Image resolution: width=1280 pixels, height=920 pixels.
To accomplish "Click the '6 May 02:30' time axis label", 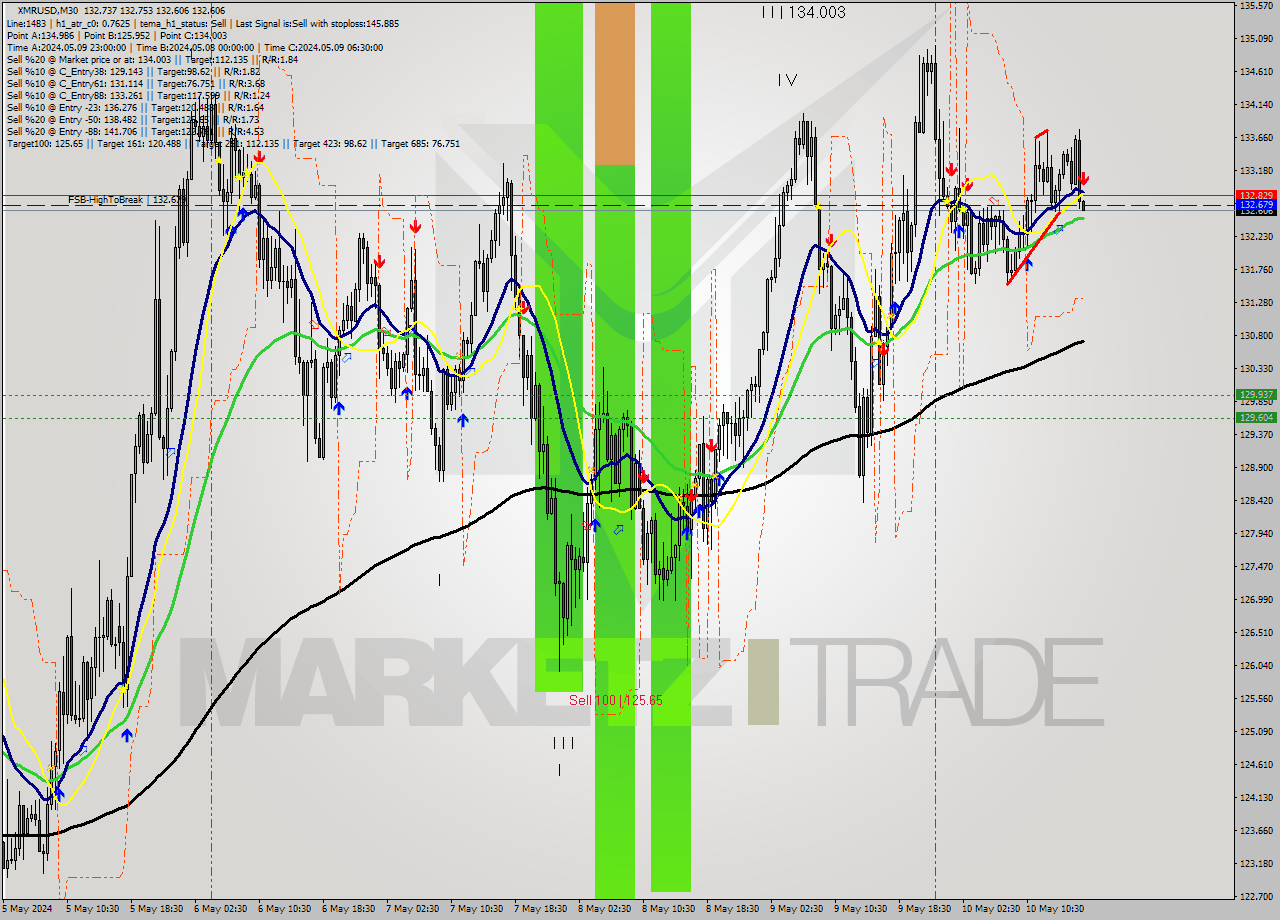I will coord(220,909).
